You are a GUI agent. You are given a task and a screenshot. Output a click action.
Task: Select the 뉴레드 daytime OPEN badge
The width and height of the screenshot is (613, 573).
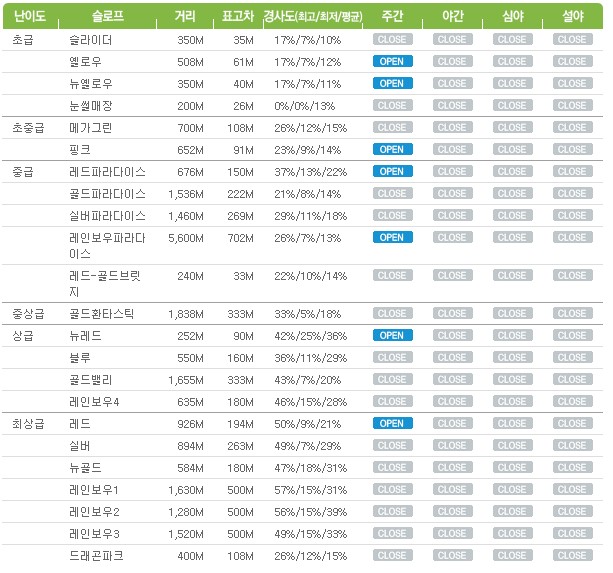[392, 336]
